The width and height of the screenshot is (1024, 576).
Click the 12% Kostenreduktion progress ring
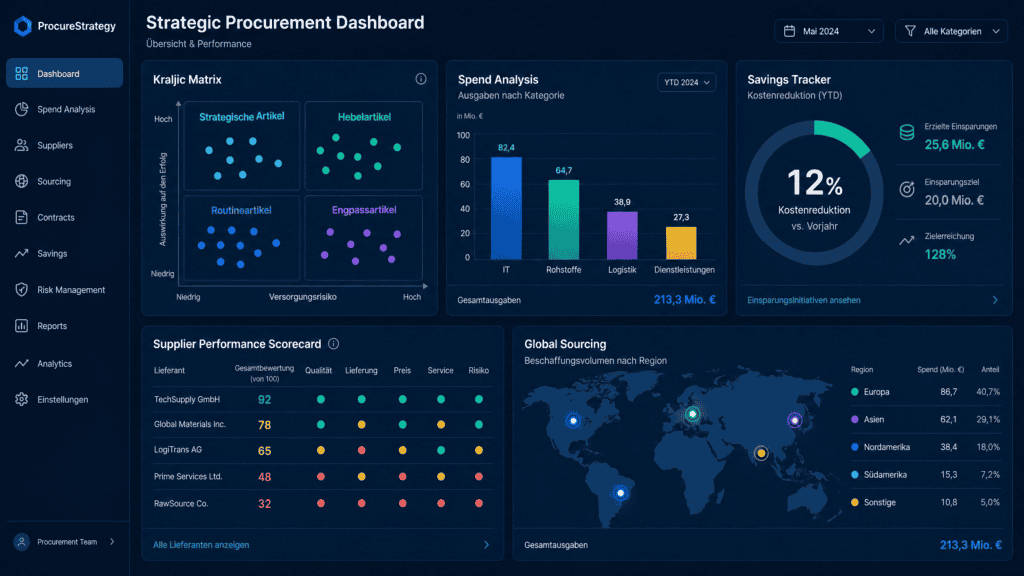point(814,193)
